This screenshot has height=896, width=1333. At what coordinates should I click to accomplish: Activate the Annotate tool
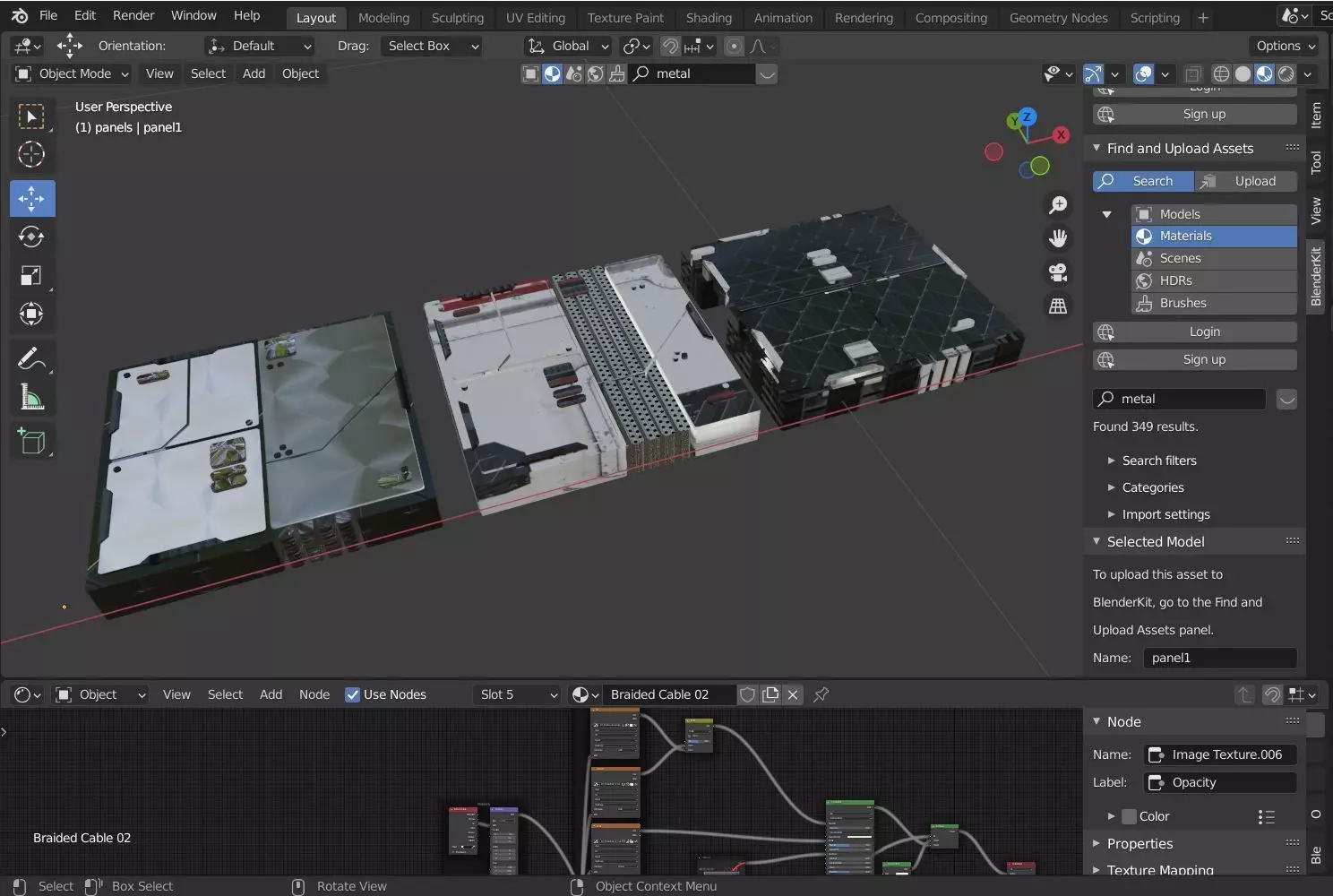point(32,358)
